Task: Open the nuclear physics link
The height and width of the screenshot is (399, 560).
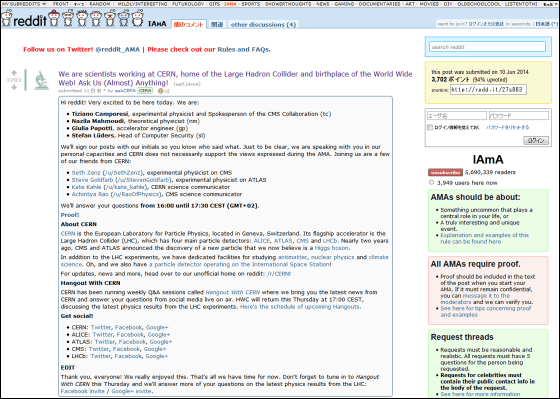Action: pos(332,257)
